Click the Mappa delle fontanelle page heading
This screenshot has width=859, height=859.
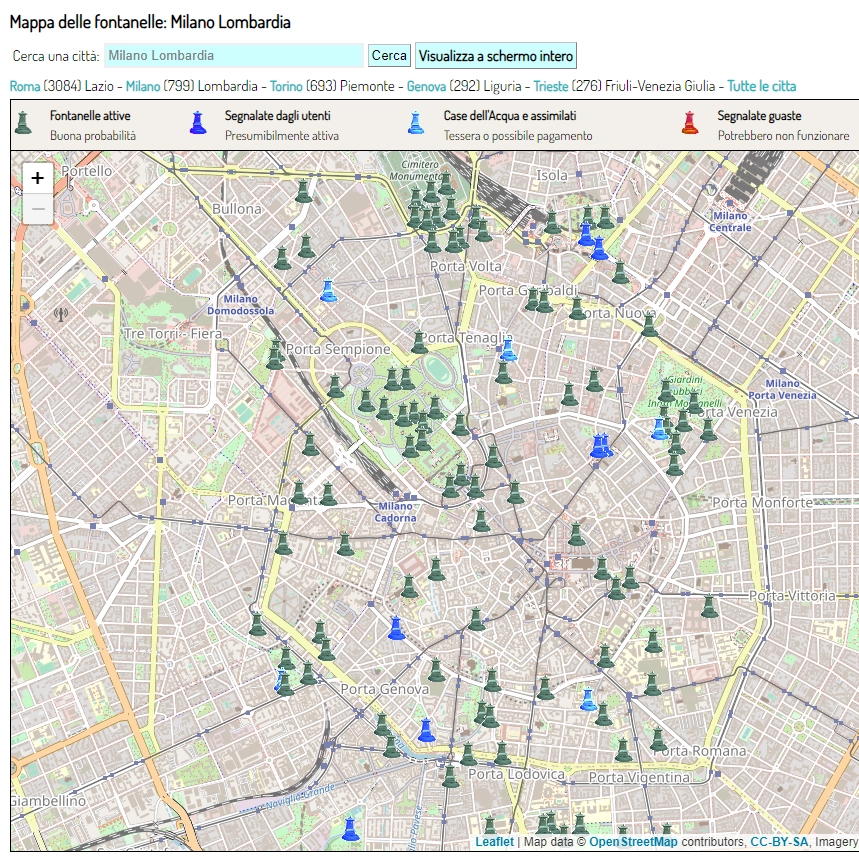[150, 22]
